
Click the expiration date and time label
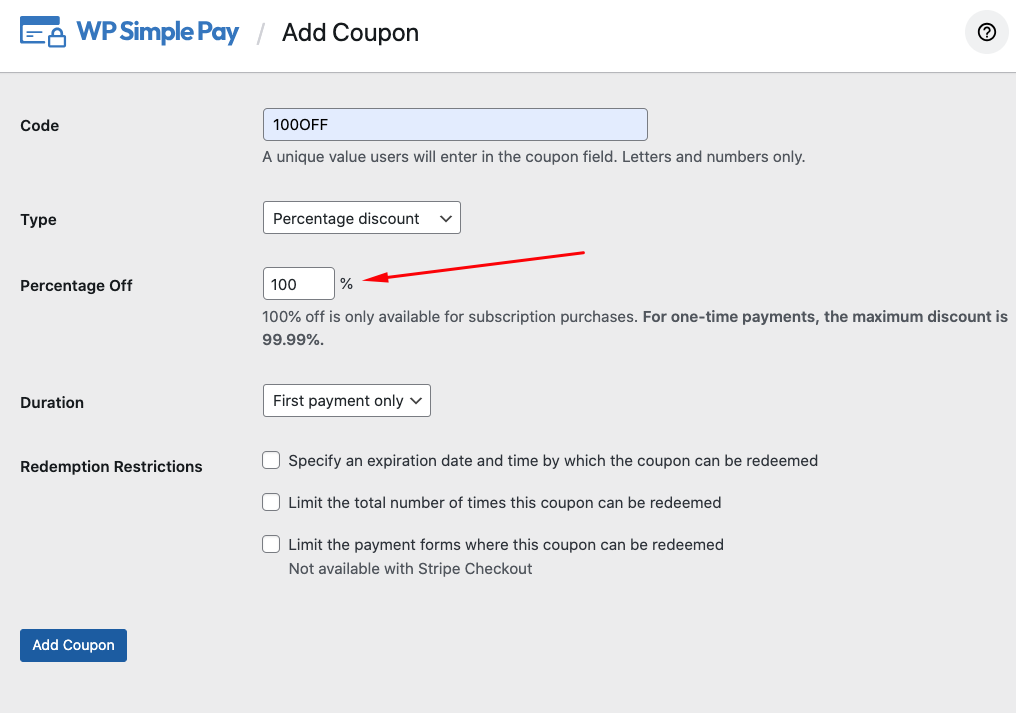[x=553, y=461]
